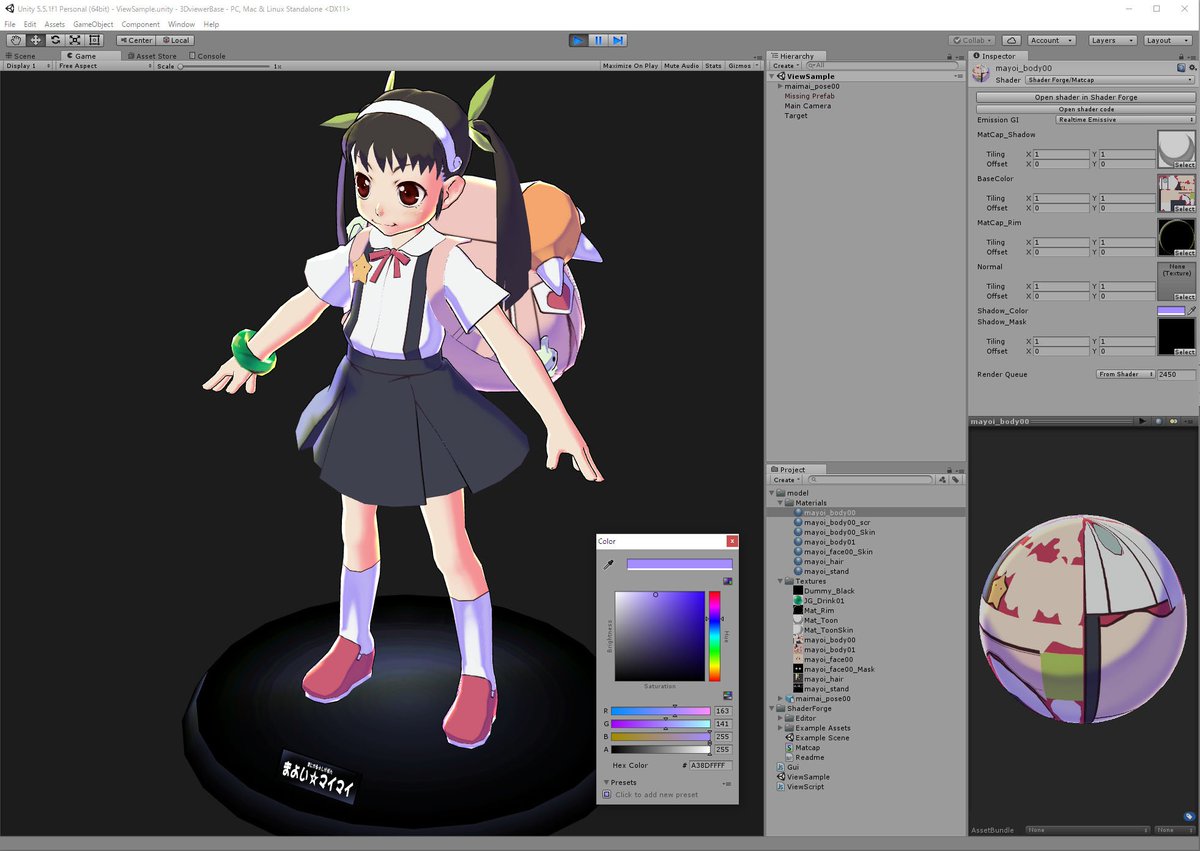
Task: Select the Rotate tool in toolbar
Action: [x=55, y=40]
